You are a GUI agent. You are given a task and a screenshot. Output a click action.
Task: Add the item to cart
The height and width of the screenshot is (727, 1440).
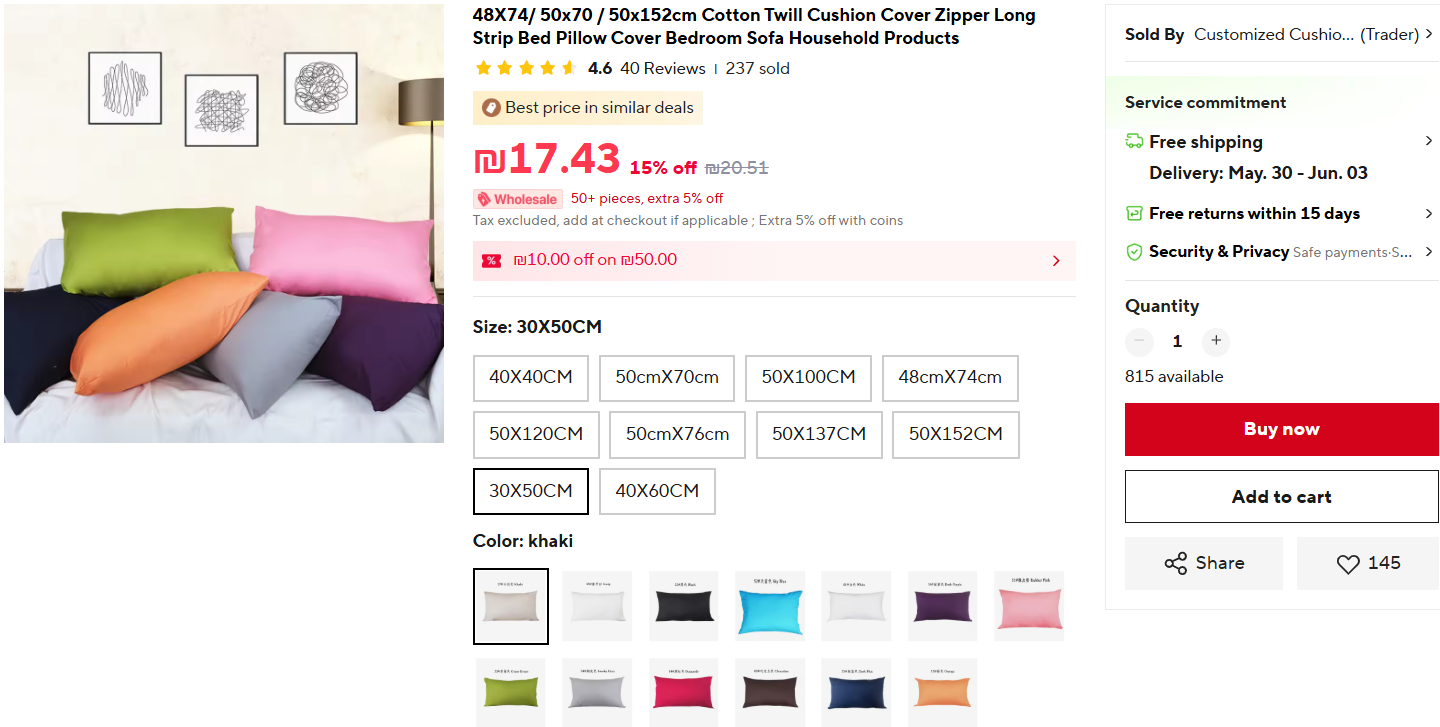click(1281, 497)
